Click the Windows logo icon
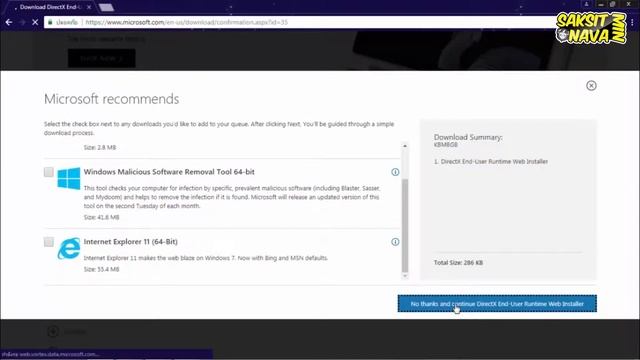This screenshot has width=640, height=360. coord(69,178)
